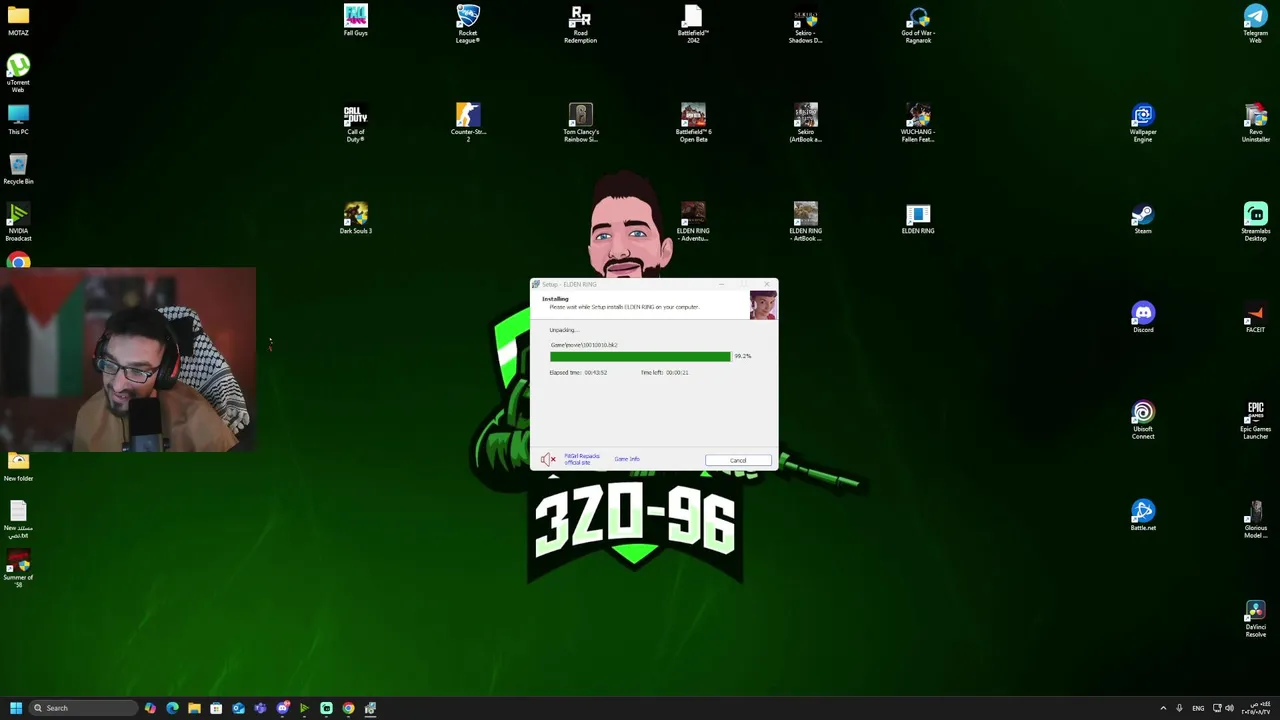
Task: Select the New text file icon
Action: point(18,519)
